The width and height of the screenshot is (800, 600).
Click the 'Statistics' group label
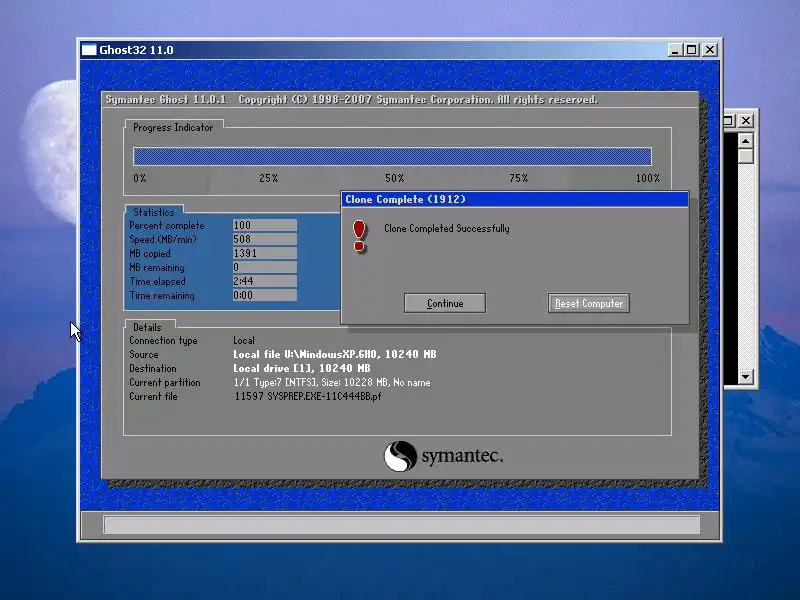pos(154,212)
